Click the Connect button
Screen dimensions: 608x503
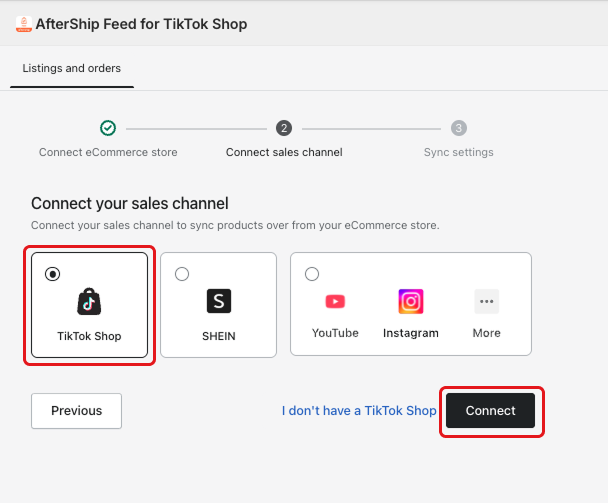tap(490, 411)
